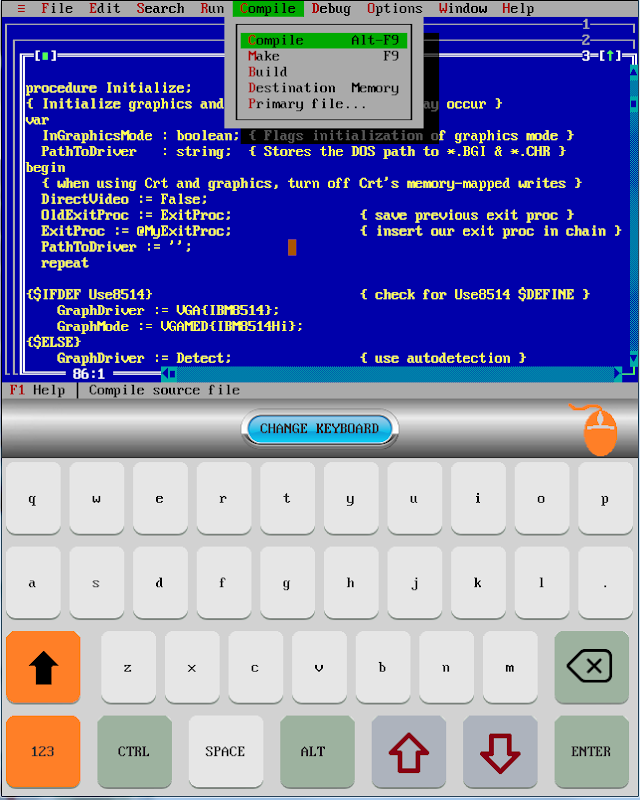640x800 pixels.
Task: Tap the h key
Action: point(351,583)
